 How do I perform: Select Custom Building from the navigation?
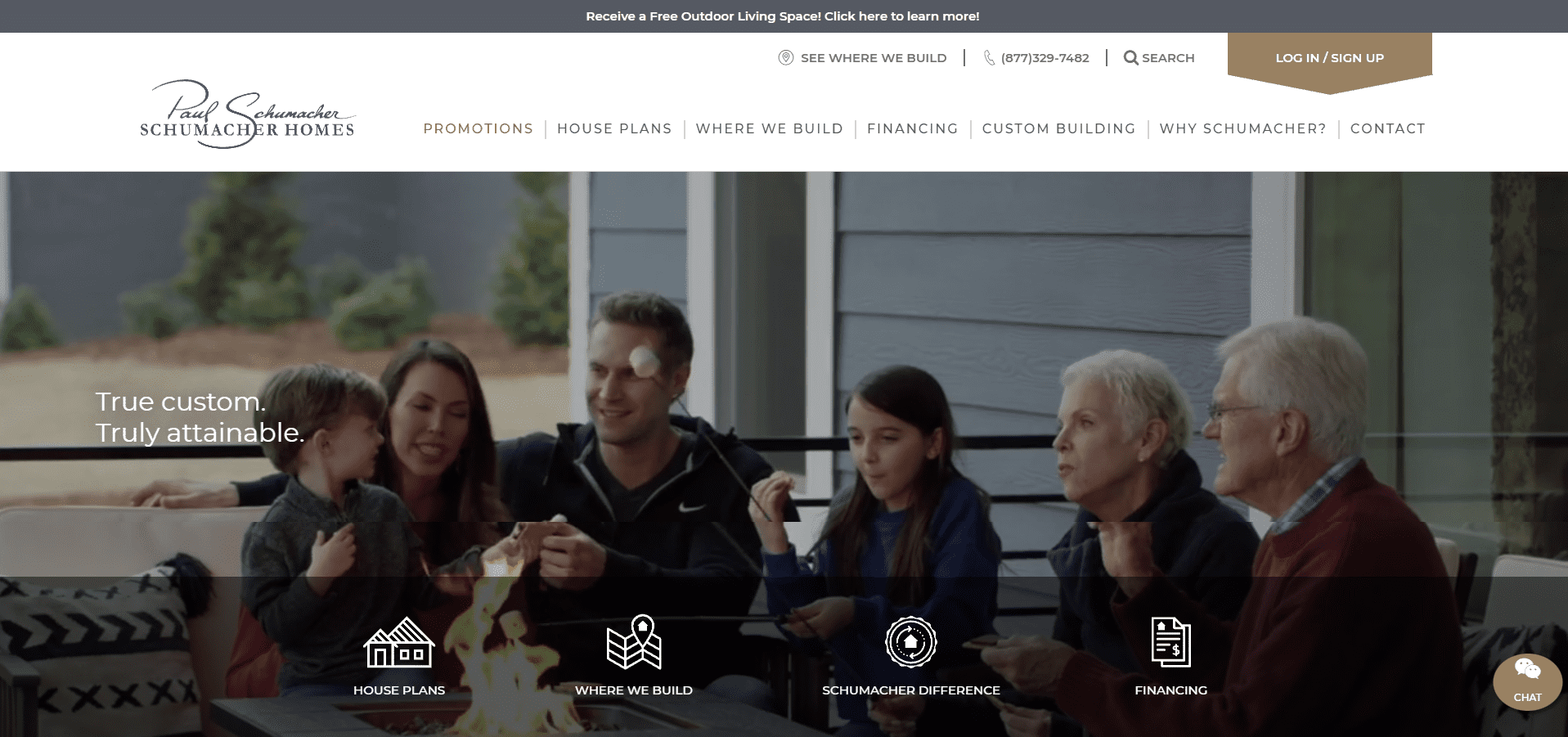[1058, 128]
